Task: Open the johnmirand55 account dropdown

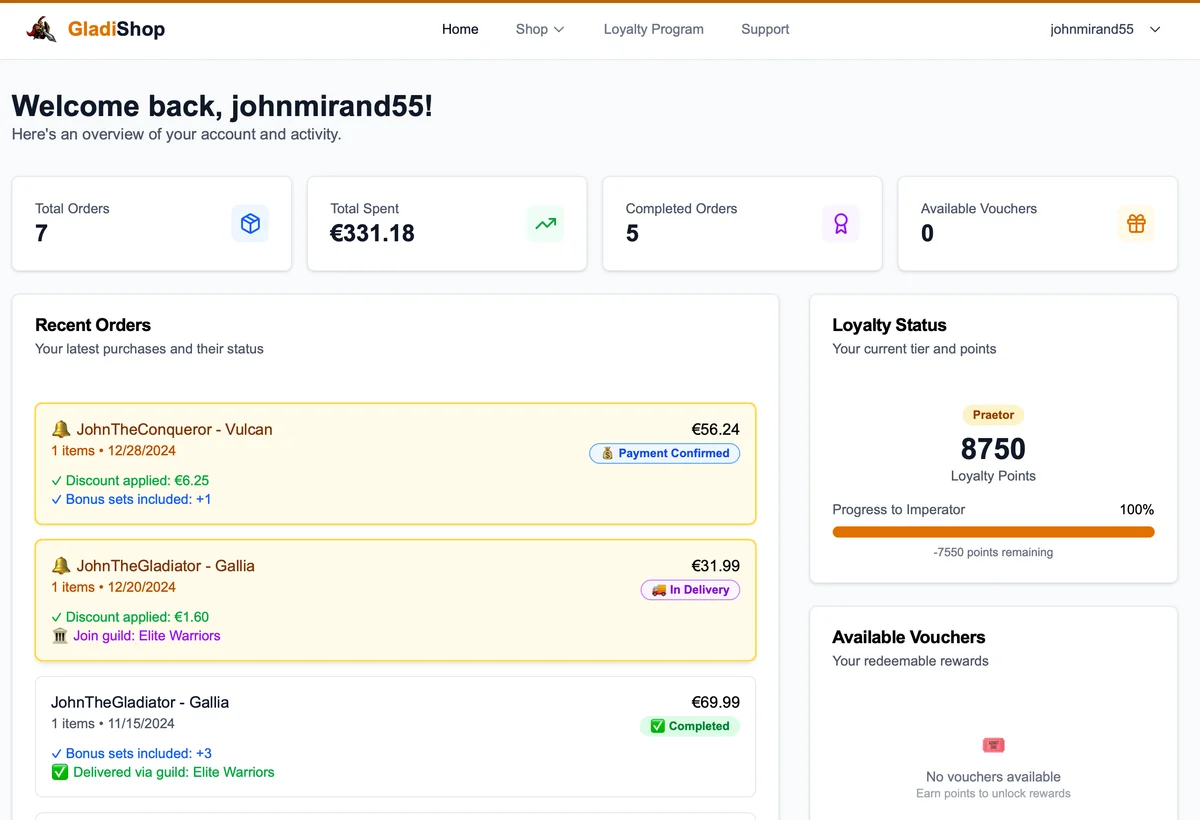Action: 1092,29
